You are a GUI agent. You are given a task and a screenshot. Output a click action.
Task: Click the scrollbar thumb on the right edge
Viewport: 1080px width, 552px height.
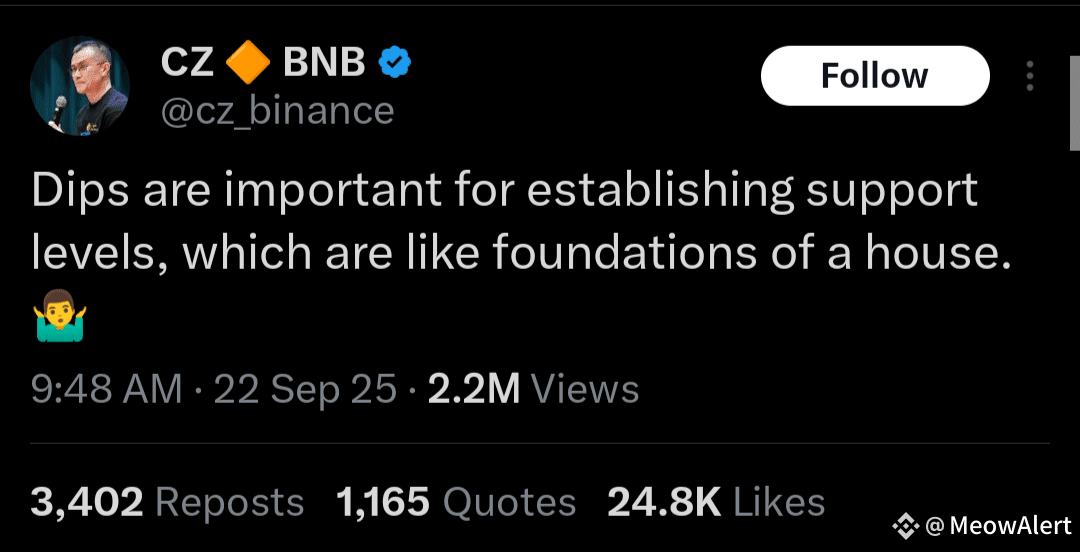[1074, 103]
